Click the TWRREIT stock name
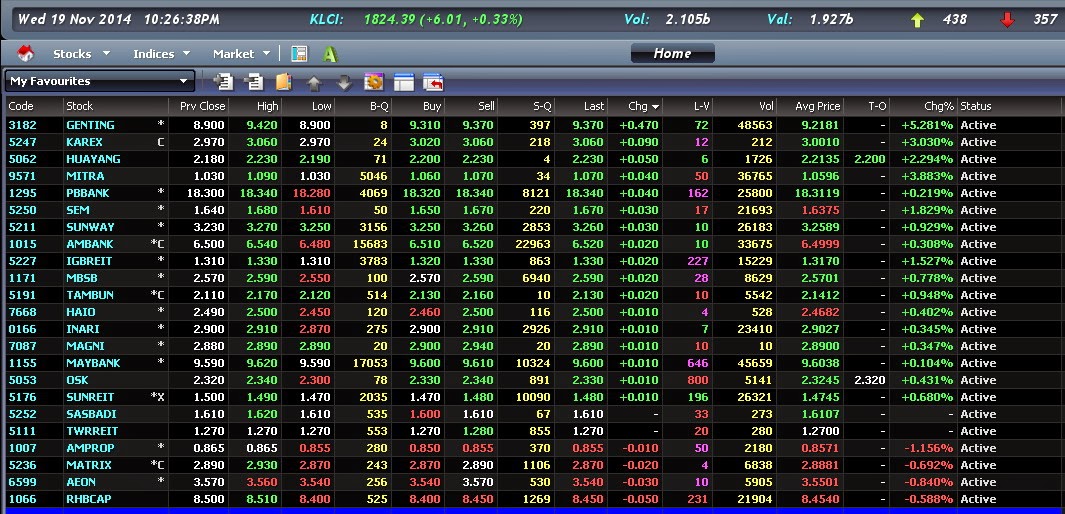Image resolution: width=1065 pixels, height=514 pixels. click(92, 430)
